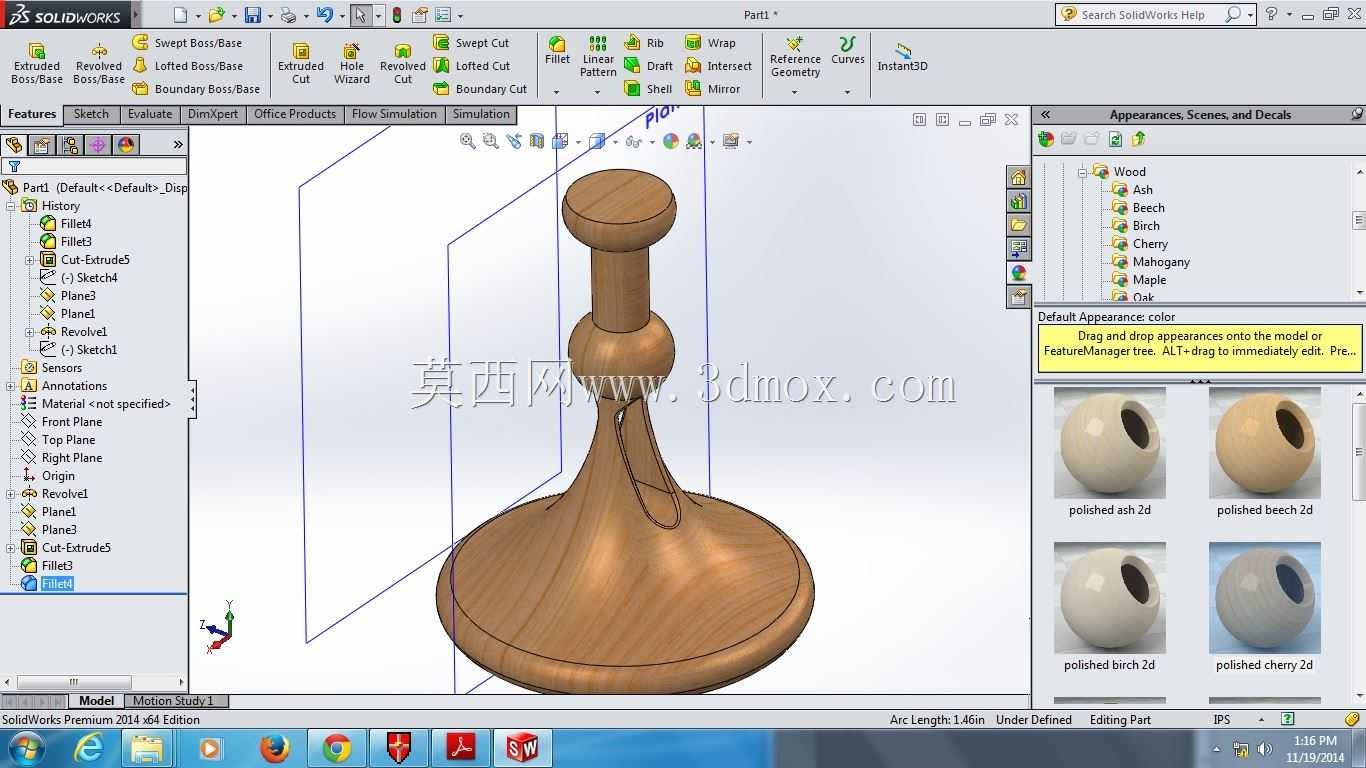Image resolution: width=1366 pixels, height=768 pixels.
Task: Select the Wrap feature
Action: tap(710, 43)
